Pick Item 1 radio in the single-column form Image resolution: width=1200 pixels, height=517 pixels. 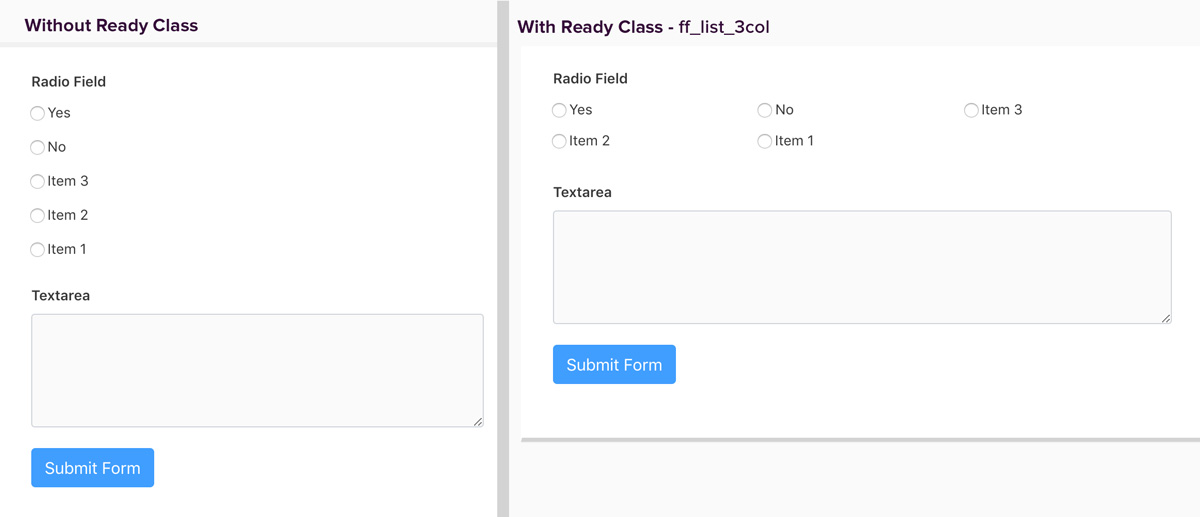(38, 250)
